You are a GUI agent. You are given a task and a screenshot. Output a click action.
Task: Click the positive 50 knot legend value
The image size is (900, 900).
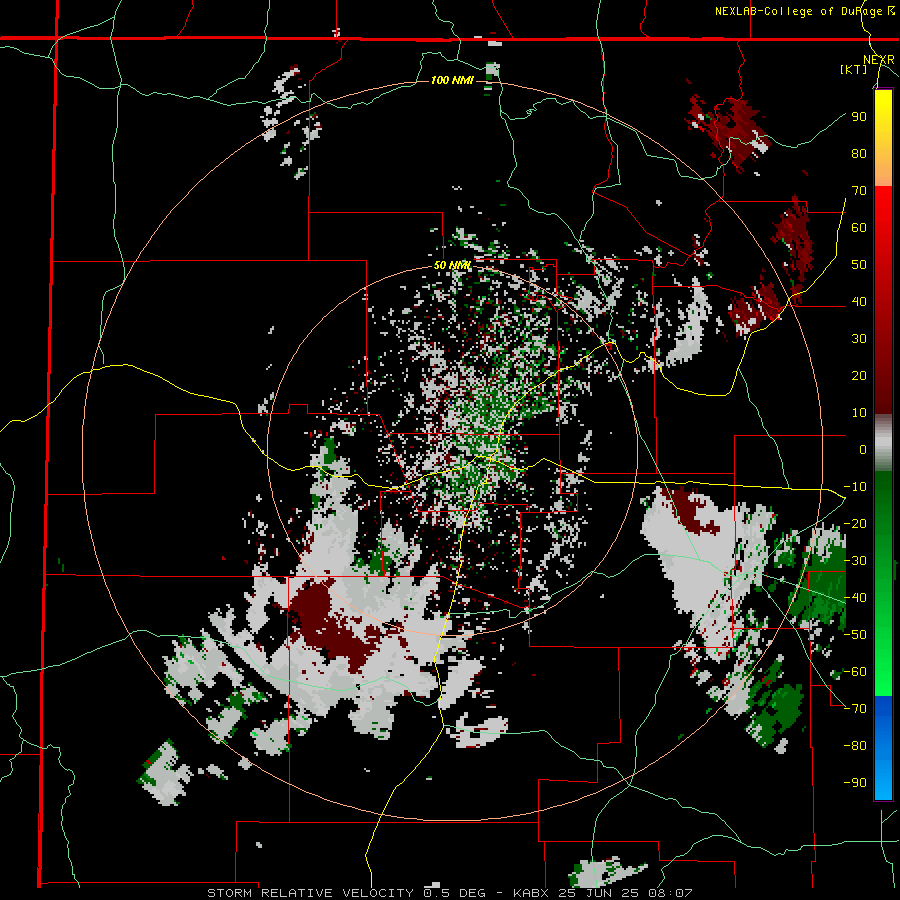[x=859, y=265]
